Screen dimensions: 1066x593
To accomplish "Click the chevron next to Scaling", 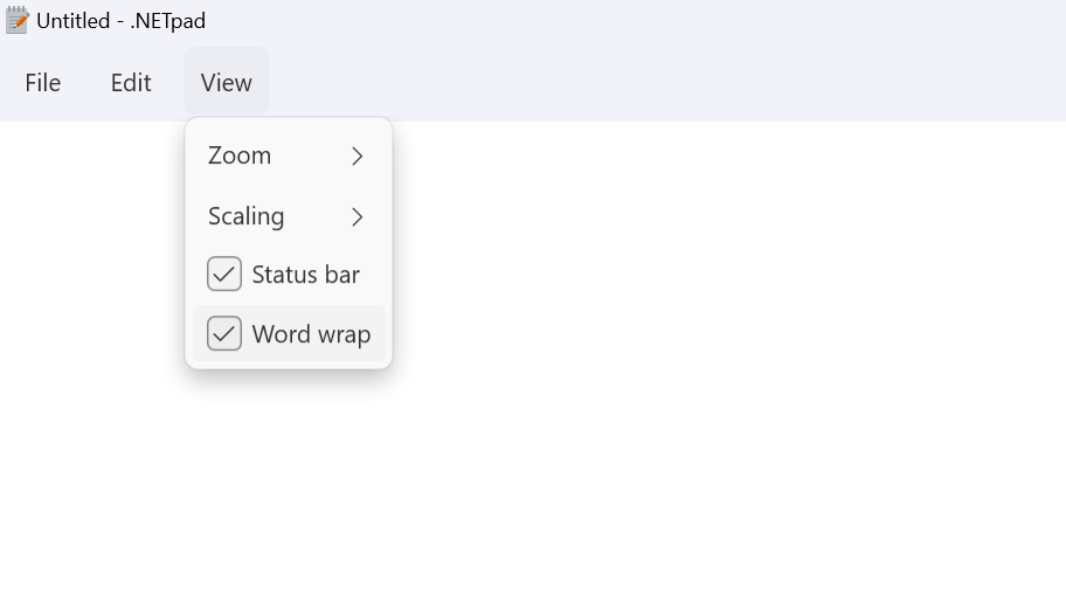I will click(x=357, y=216).
